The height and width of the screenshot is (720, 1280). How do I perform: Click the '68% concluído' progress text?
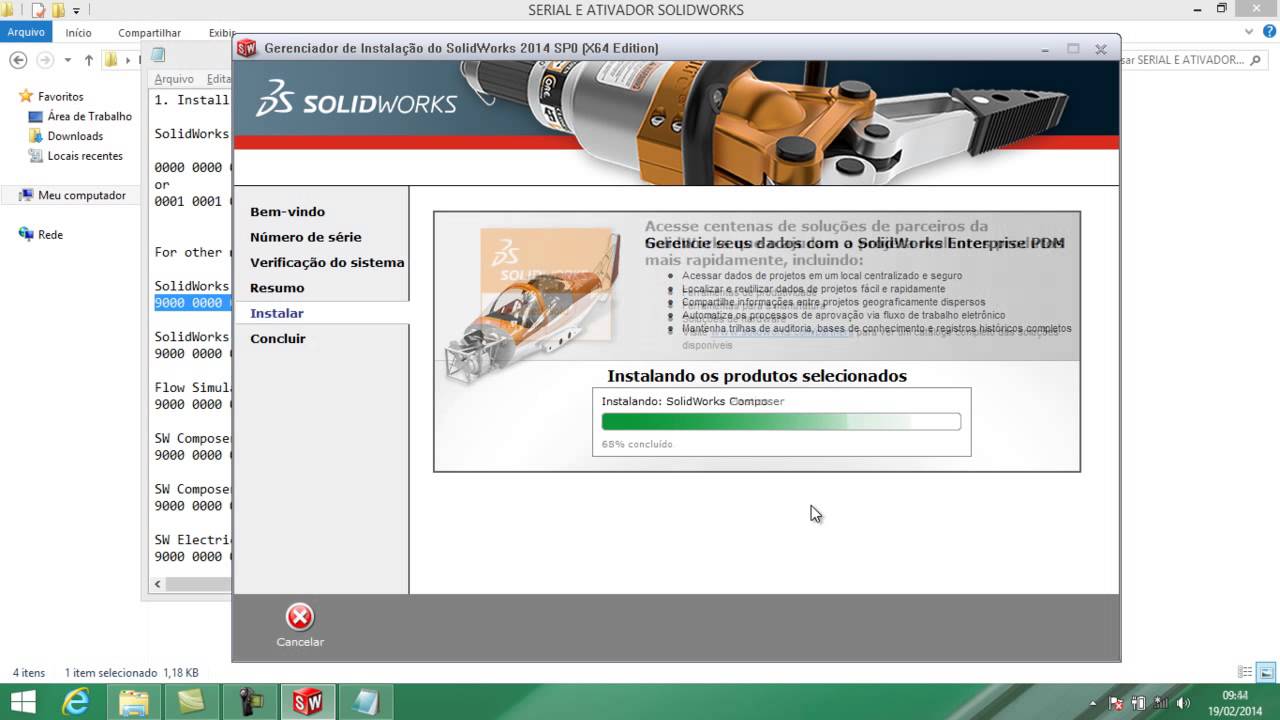(x=637, y=444)
